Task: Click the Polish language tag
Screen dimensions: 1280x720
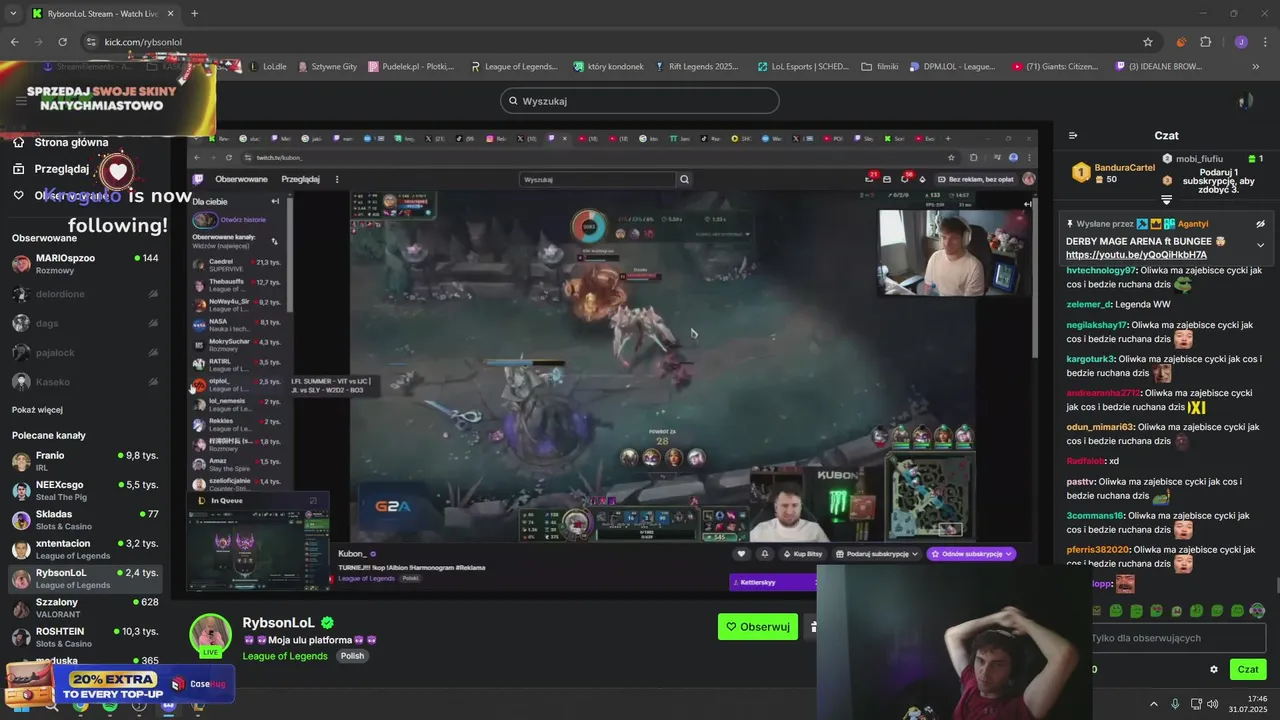Action: 352,656
